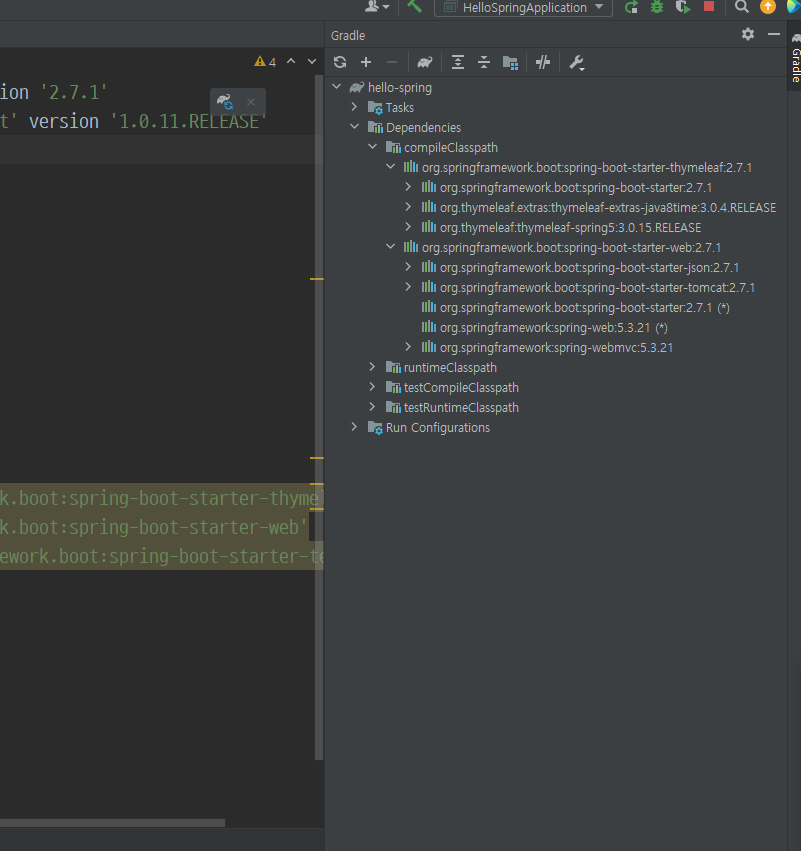Collapse the Dependencies node

pyautogui.click(x=355, y=126)
